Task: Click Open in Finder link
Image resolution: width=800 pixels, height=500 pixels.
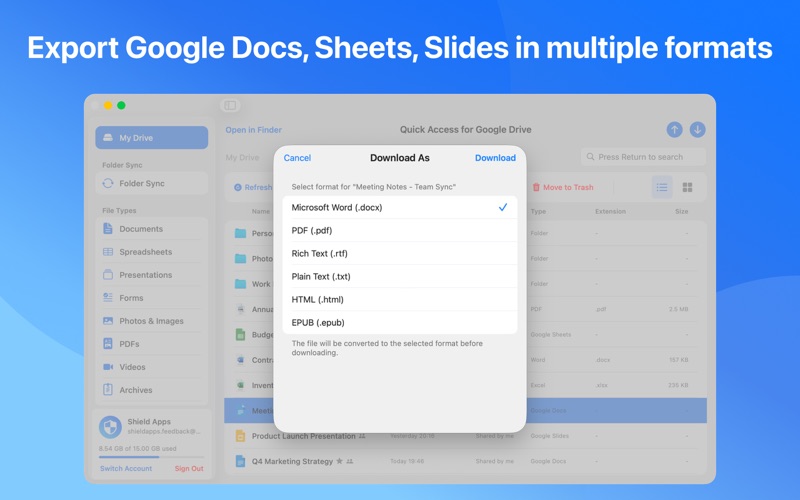Action: coord(254,130)
